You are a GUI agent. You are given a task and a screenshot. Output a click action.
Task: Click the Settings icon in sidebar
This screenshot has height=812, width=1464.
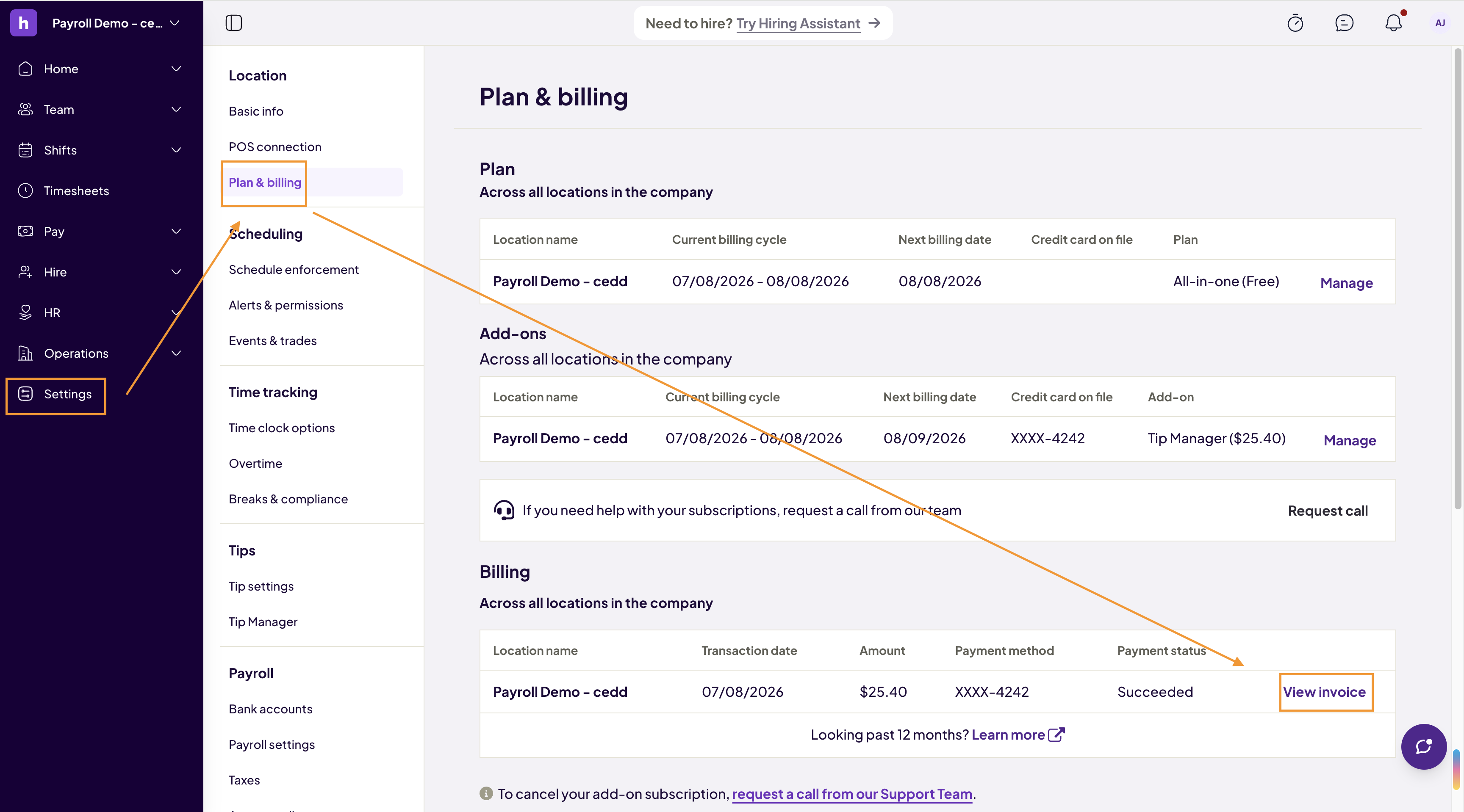pos(25,393)
